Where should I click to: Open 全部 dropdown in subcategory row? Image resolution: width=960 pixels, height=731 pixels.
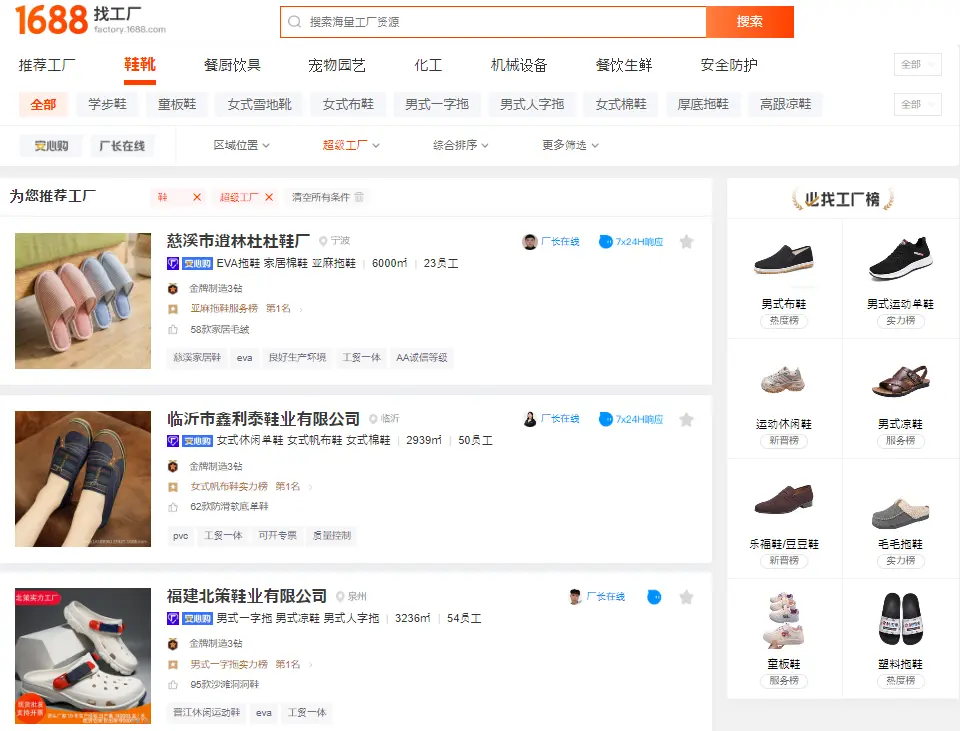917,105
